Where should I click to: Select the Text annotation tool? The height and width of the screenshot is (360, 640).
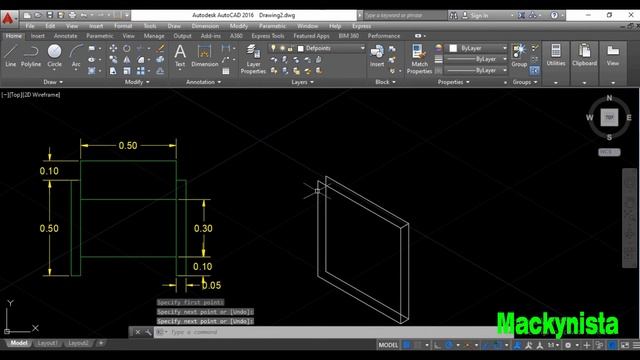pyautogui.click(x=180, y=56)
